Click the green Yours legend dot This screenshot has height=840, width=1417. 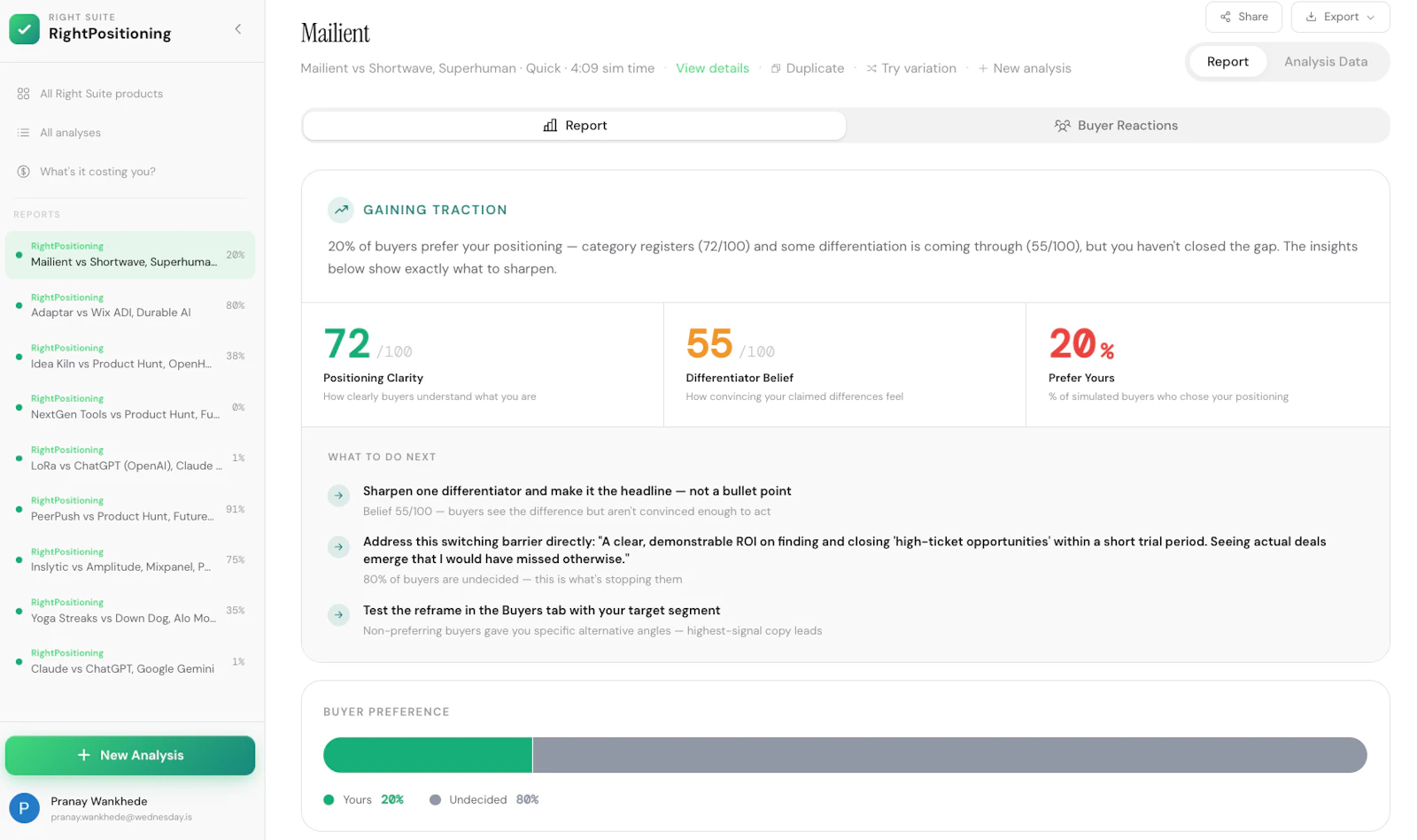(329, 800)
